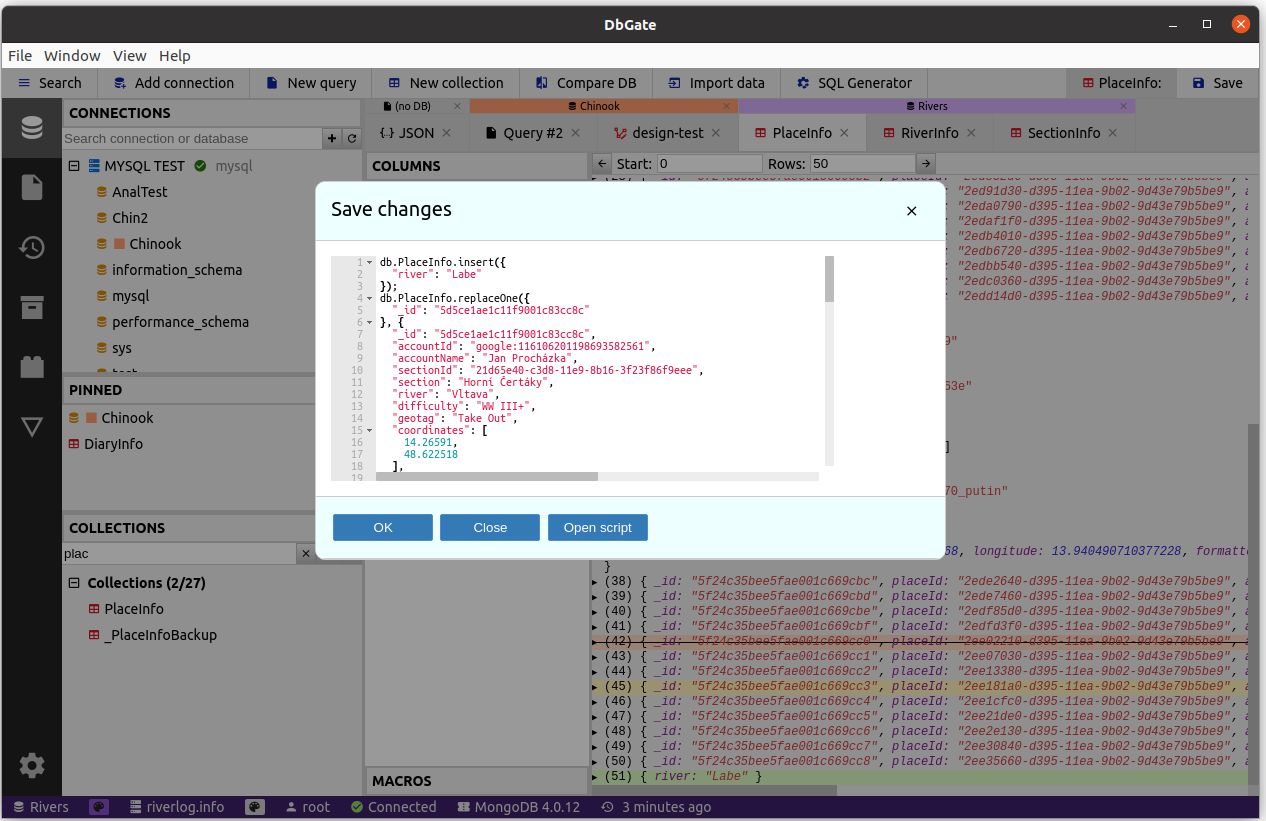The image size is (1266, 821).
Task: Fold coordinates array at line 15
Action: coord(370,430)
